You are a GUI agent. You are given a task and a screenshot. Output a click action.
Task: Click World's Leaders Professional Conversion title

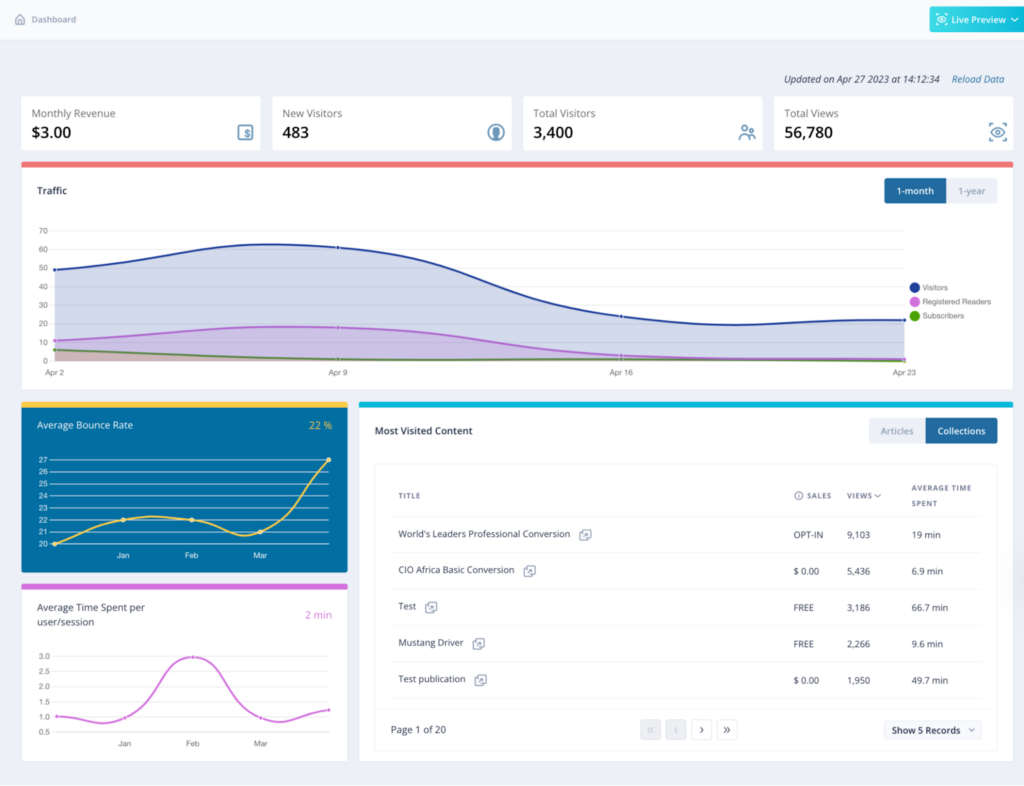[484, 534]
